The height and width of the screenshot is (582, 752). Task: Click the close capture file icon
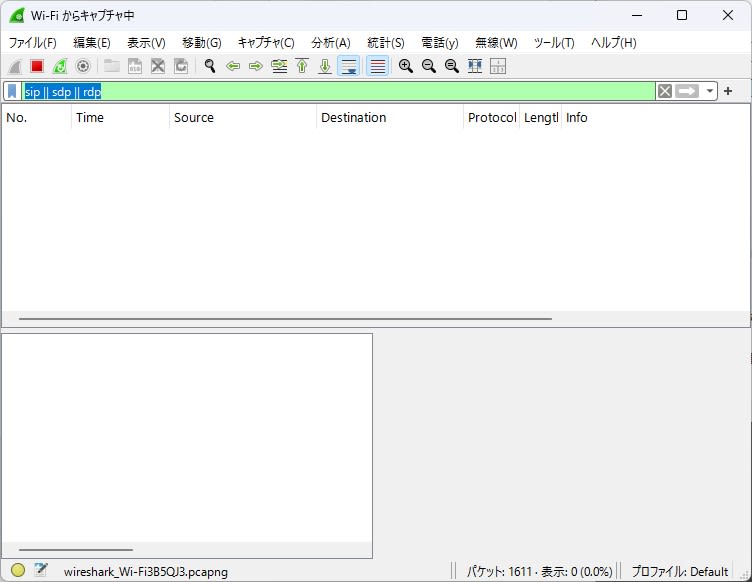click(x=158, y=66)
